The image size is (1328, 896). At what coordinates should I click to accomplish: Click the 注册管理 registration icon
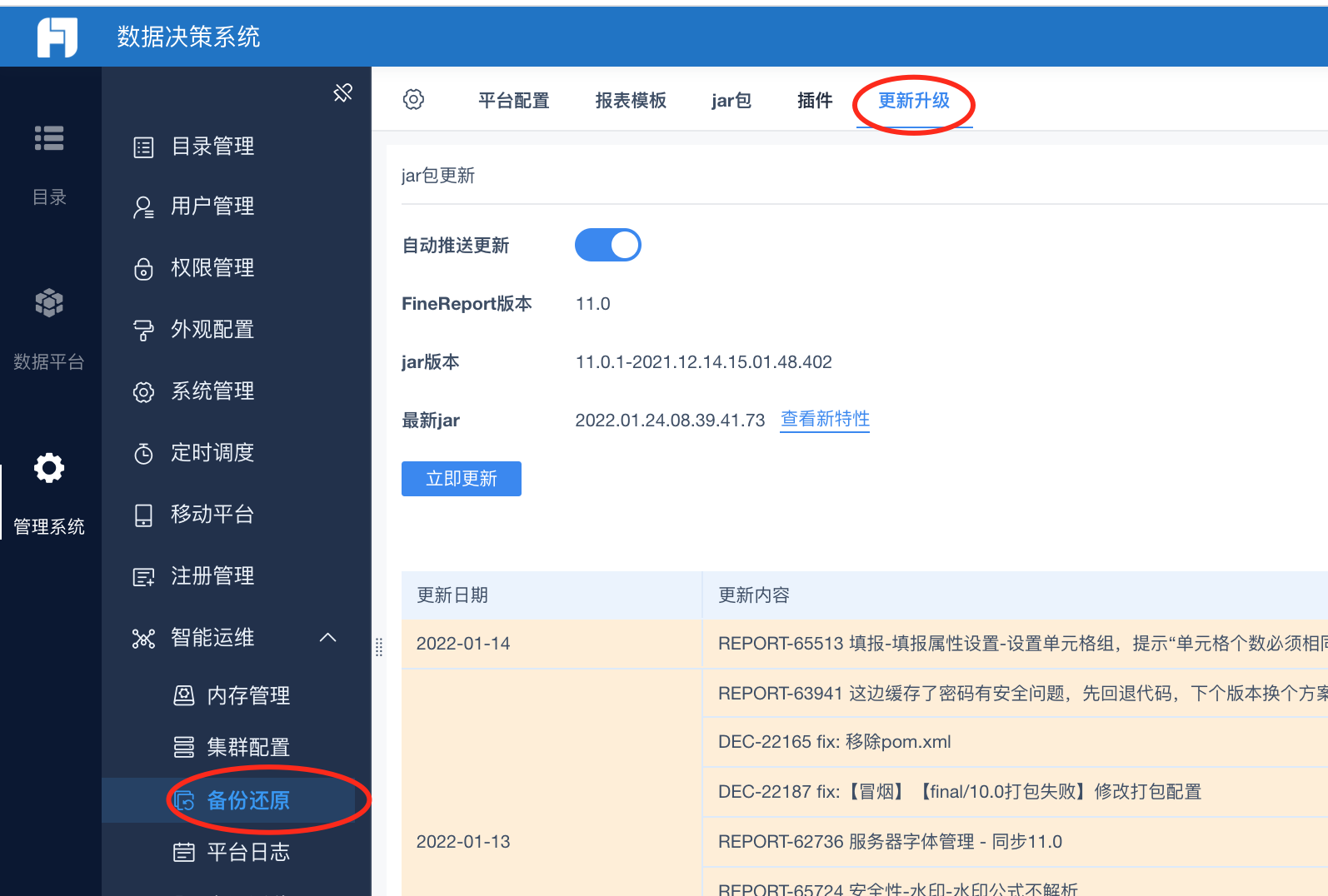(x=143, y=577)
